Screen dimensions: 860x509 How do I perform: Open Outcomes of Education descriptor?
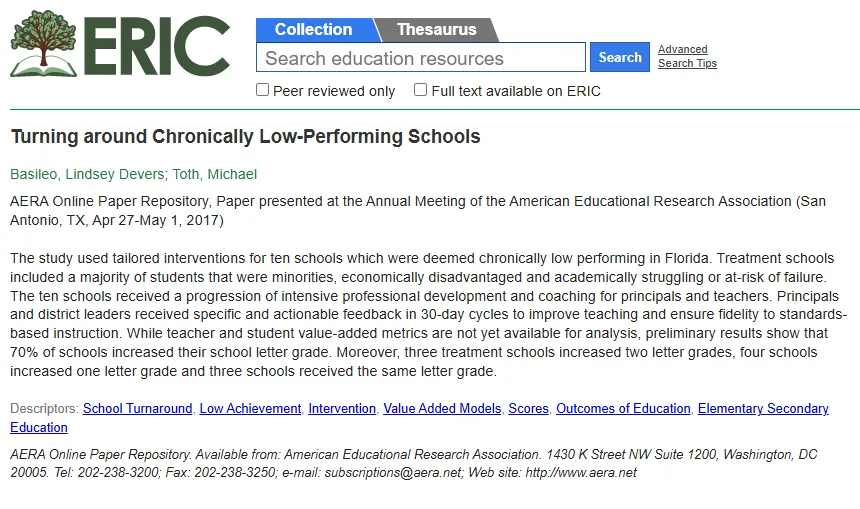tap(623, 409)
